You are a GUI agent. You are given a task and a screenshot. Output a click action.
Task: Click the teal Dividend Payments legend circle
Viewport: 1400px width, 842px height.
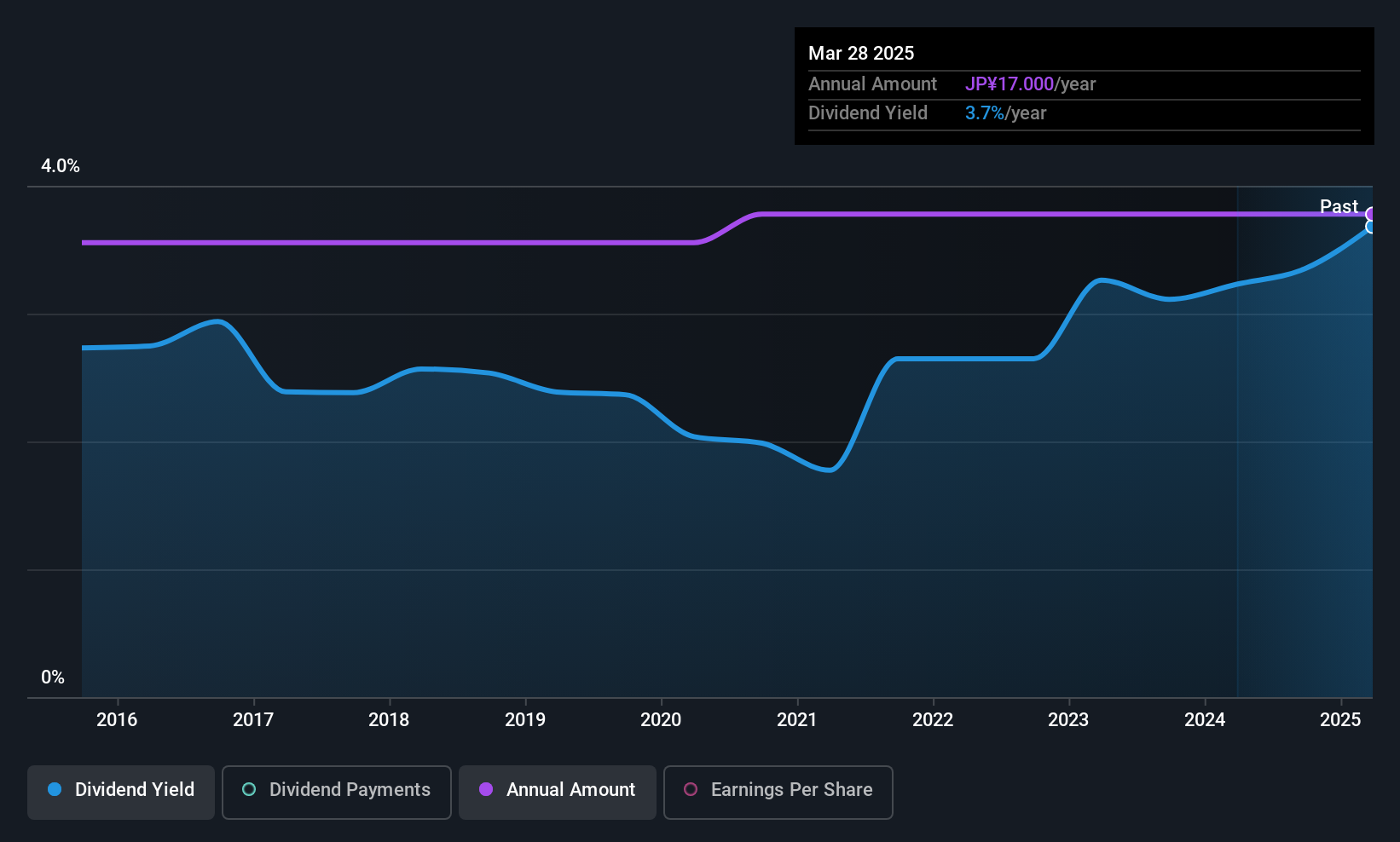pos(249,789)
